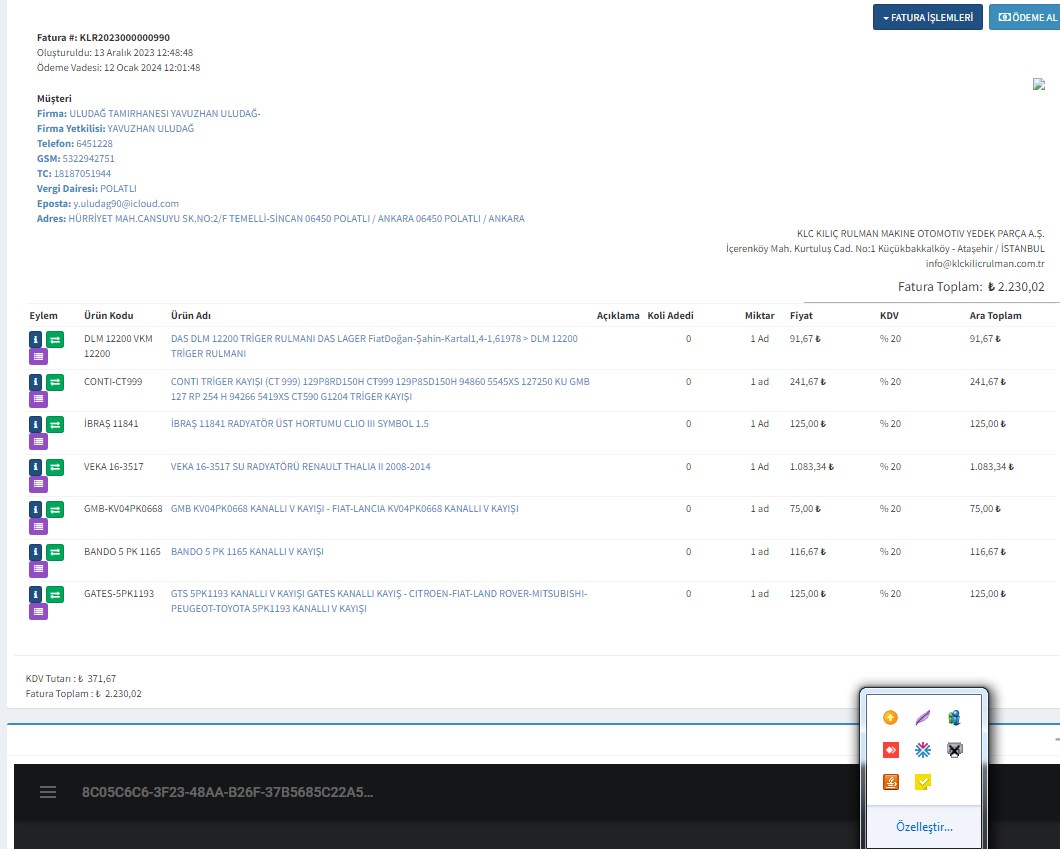Viewport: 1060px width, 849px height.
Task: Click Özelleştir link in tray popup
Action: (x=924, y=827)
